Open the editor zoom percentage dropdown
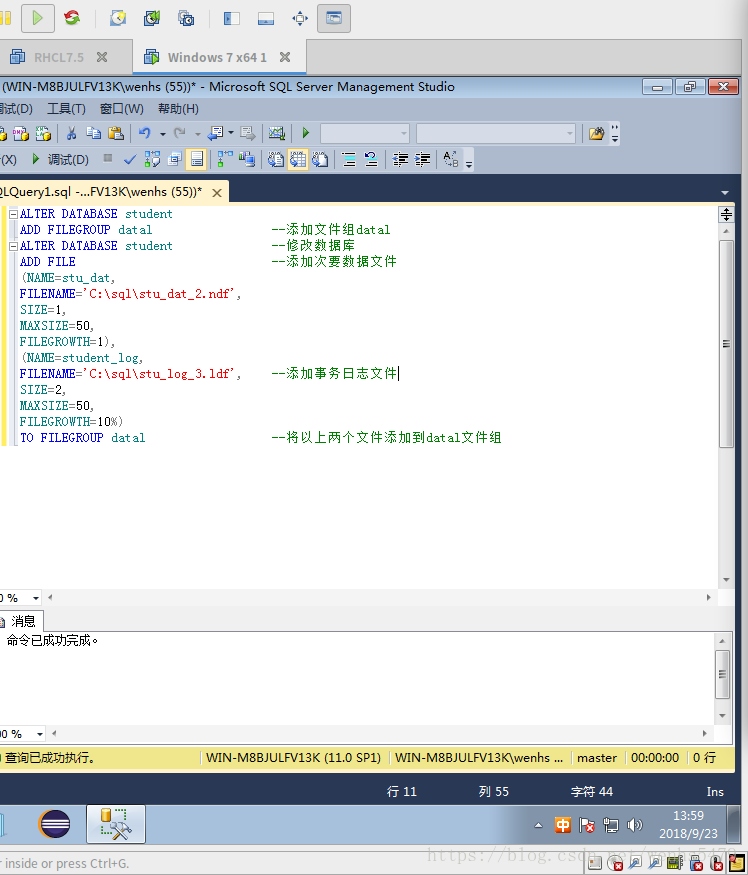 point(36,598)
